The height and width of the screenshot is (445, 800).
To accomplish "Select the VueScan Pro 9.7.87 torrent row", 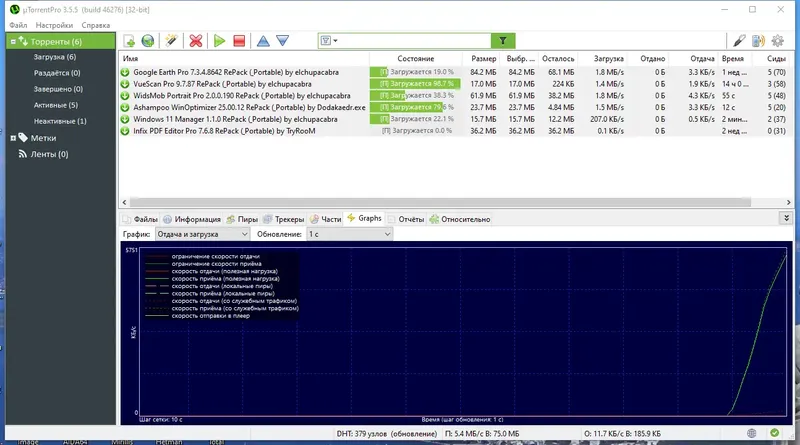I will point(456,84).
